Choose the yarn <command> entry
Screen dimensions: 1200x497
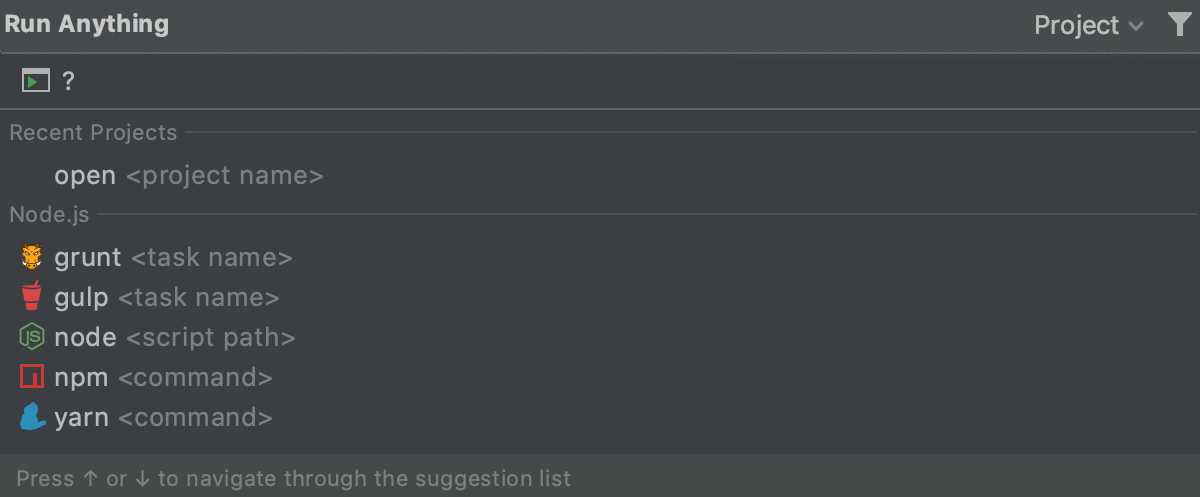click(163, 417)
